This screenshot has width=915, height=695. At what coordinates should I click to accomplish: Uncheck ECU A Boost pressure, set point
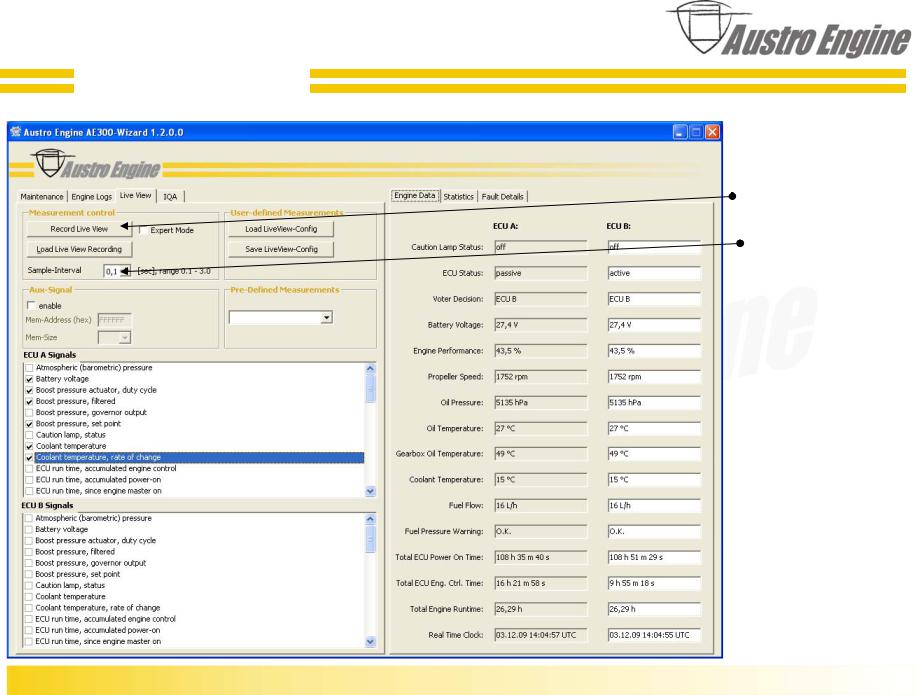point(29,424)
